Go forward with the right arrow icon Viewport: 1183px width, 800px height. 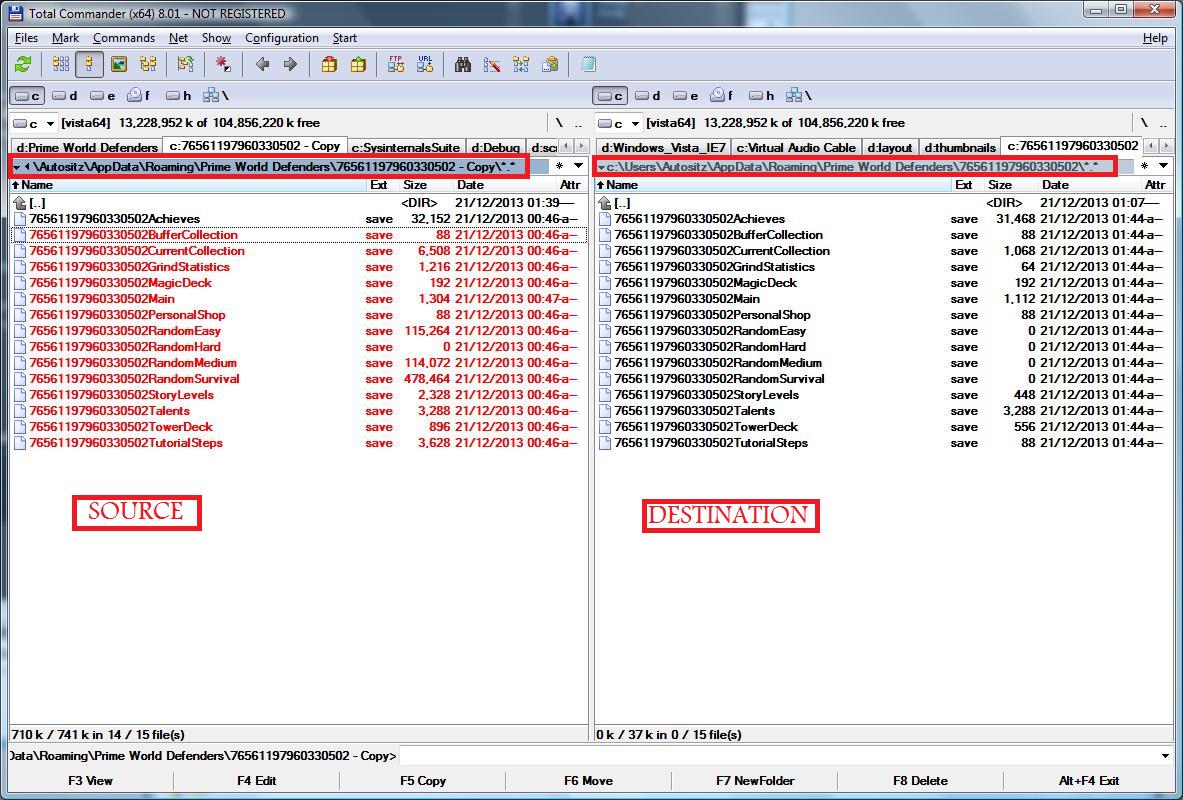tap(290, 65)
